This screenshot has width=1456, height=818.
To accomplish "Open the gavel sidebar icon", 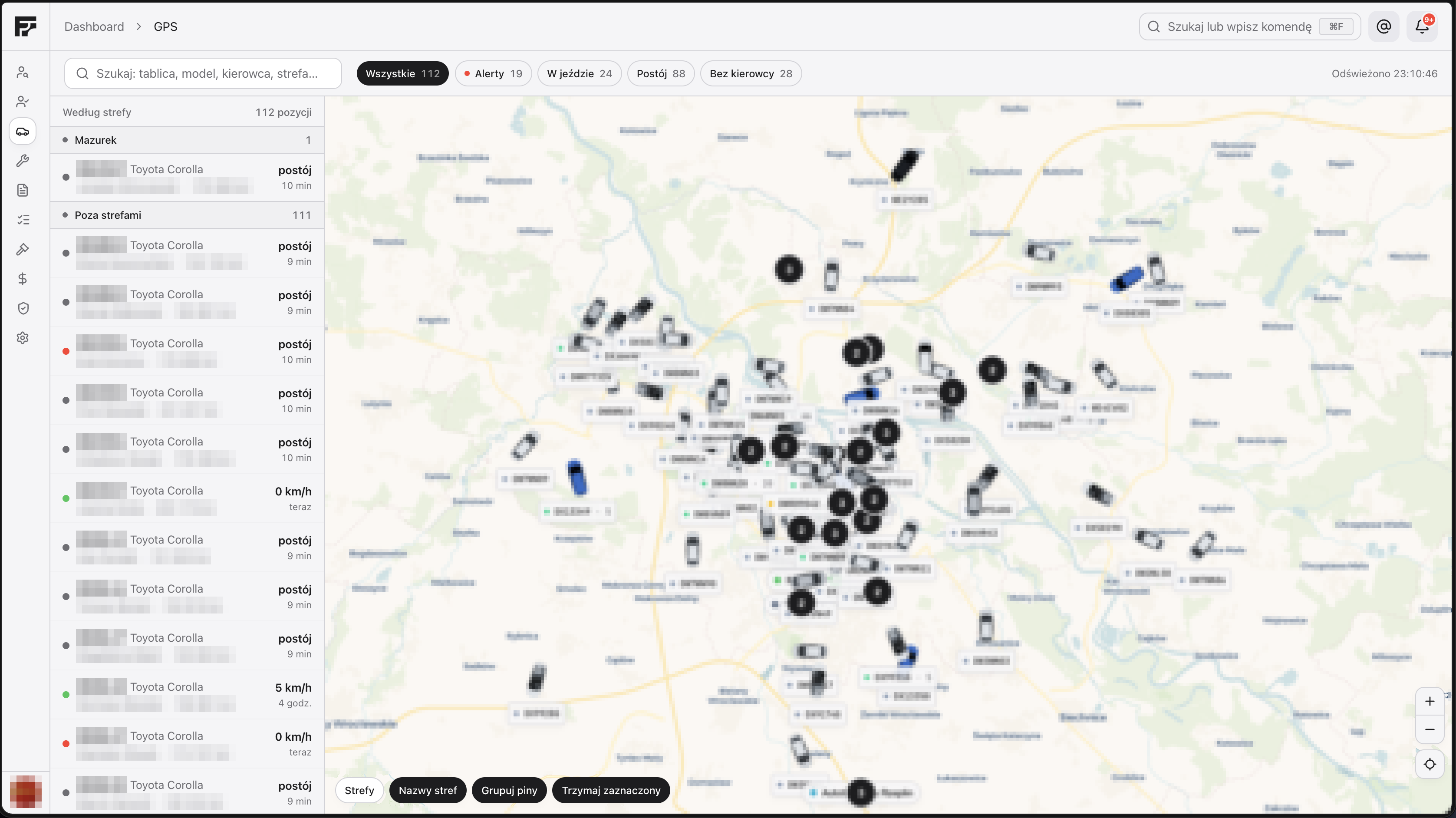I will [x=23, y=249].
